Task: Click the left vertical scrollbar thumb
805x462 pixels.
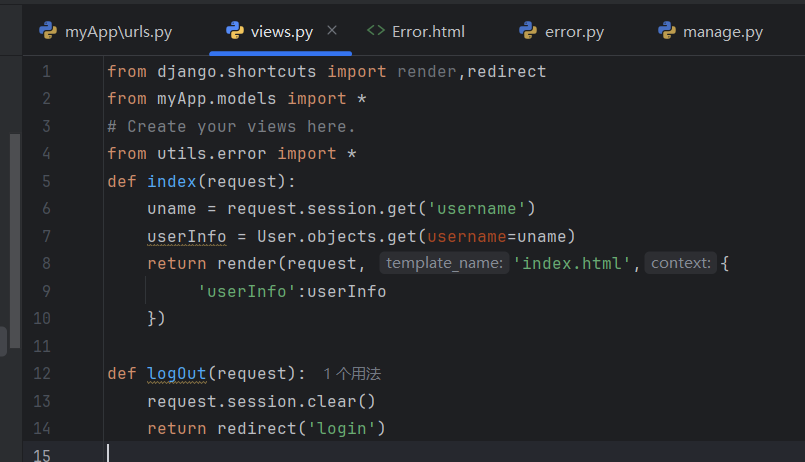Action: (x=15, y=241)
